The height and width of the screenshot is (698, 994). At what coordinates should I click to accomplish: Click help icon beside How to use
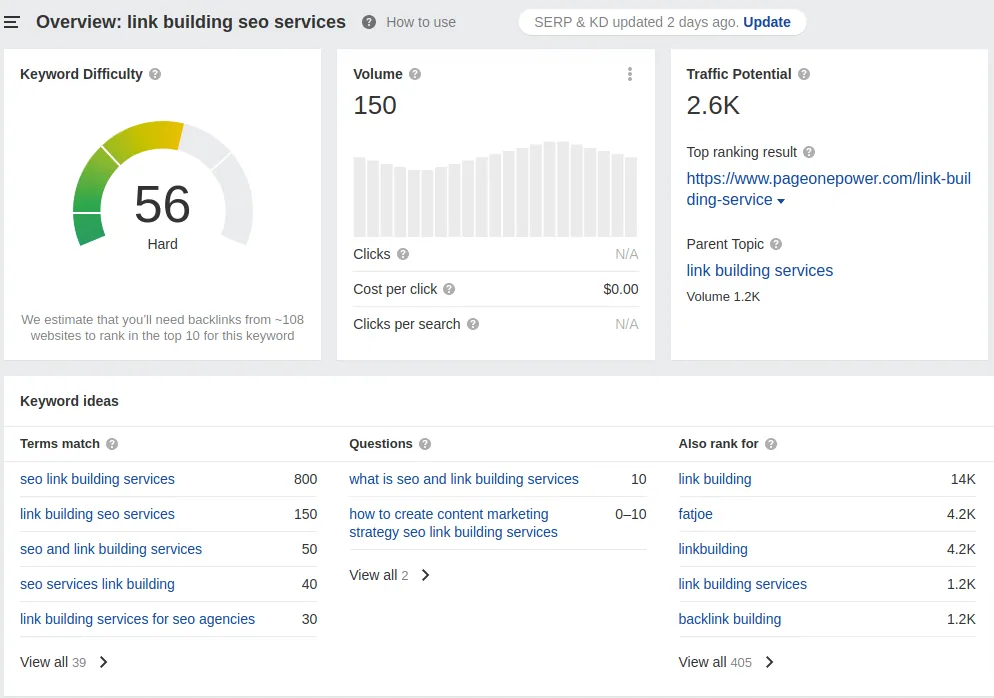(x=369, y=22)
